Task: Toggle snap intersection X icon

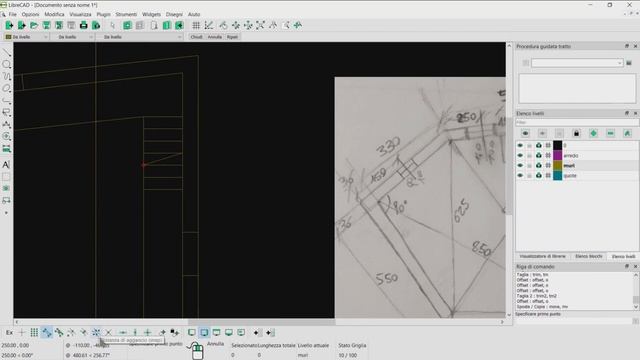Action: pos(108,333)
